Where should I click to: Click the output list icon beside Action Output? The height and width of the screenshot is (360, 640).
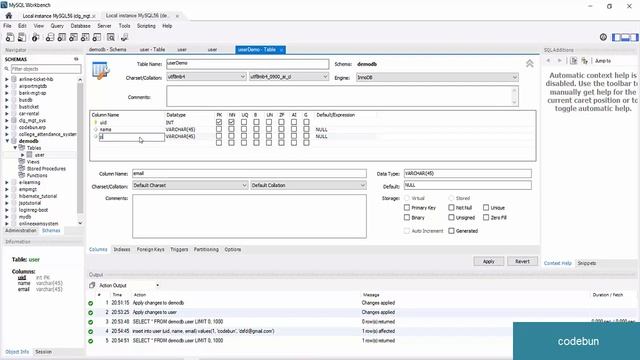coord(92,285)
